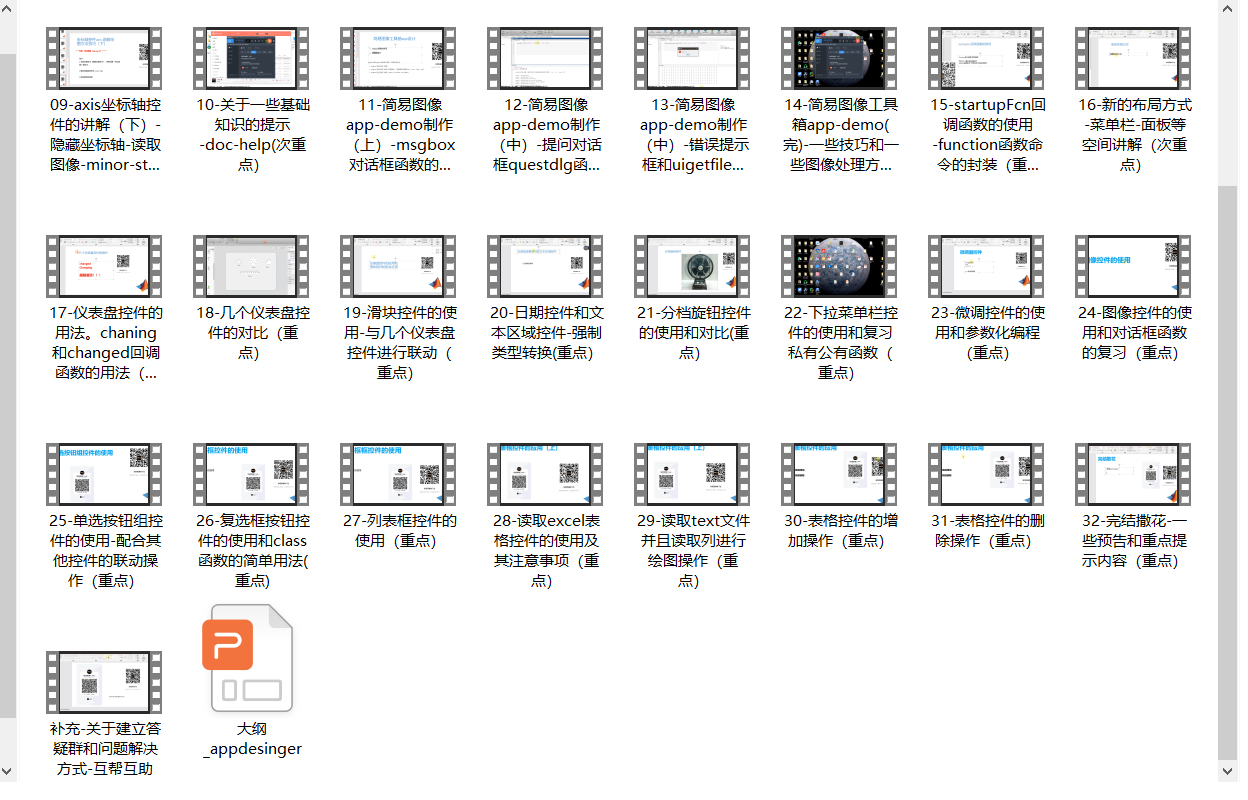This screenshot has height=800, width=1248.
Task: Click file name 大纲_appdesinger
Action: click(x=251, y=738)
